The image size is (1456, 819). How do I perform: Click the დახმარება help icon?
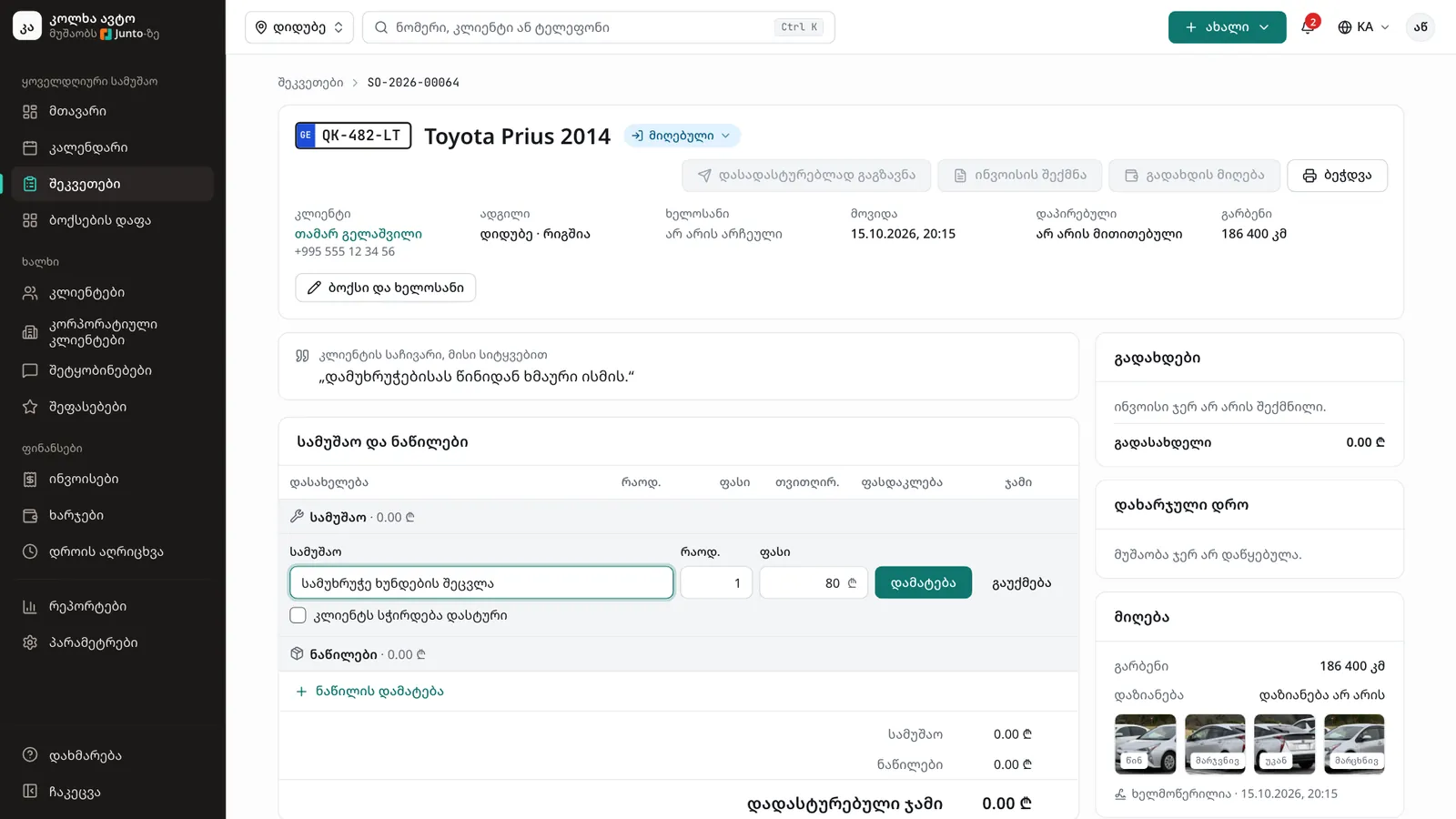click(30, 755)
